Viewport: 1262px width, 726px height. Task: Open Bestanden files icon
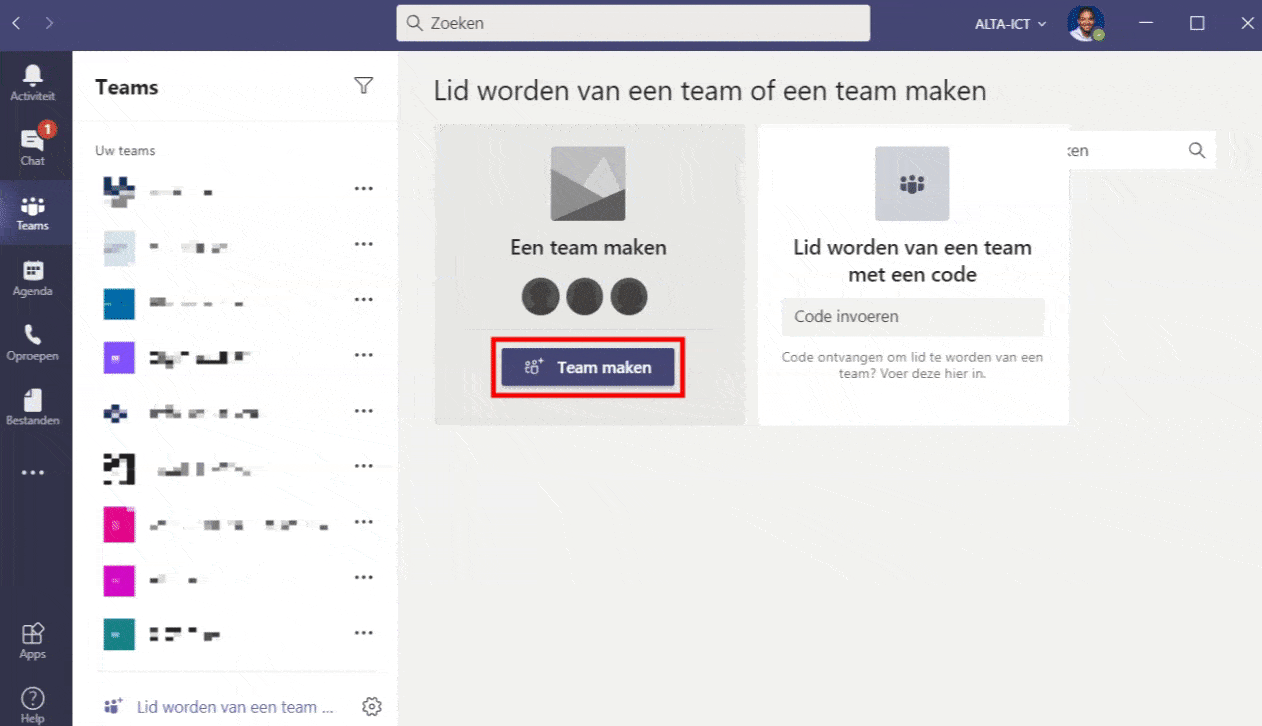[x=33, y=407]
